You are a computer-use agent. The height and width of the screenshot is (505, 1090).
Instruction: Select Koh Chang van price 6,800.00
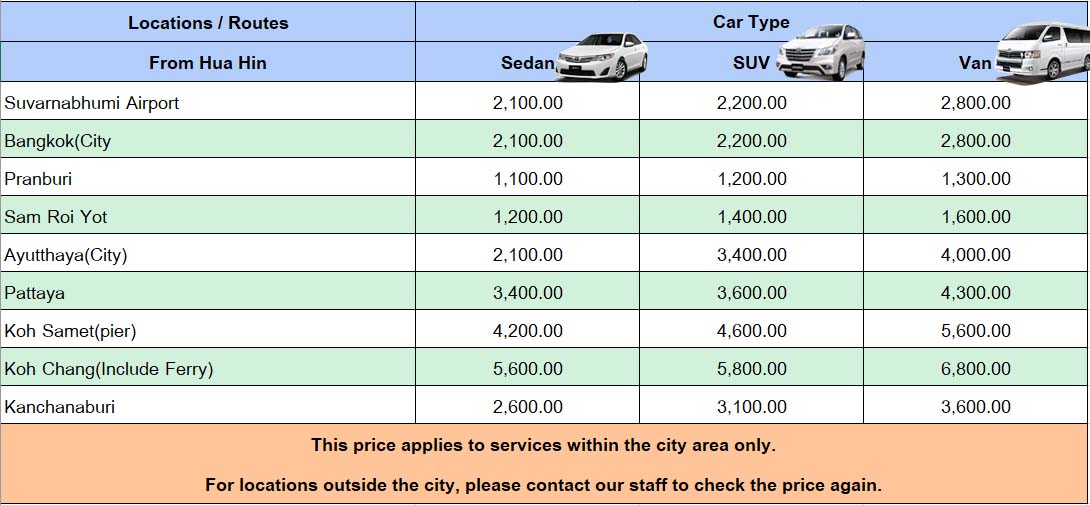pos(976,369)
